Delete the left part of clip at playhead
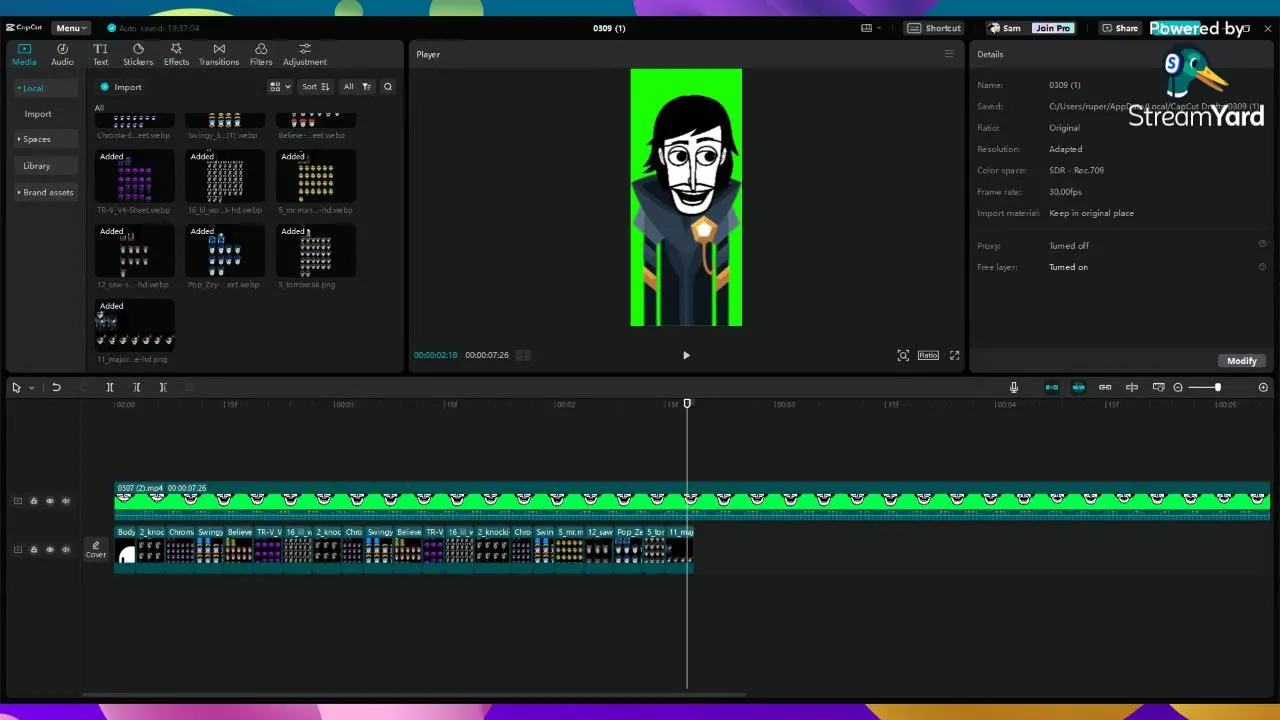Screen dimensions: 1280x720 point(137,387)
